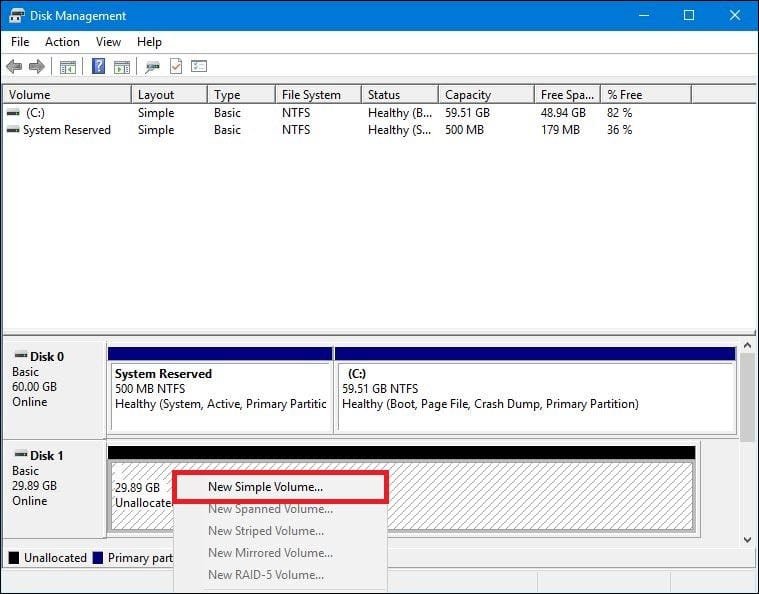The width and height of the screenshot is (759, 594).
Task: Open the File menu
Action: click(x=20, y=42)
